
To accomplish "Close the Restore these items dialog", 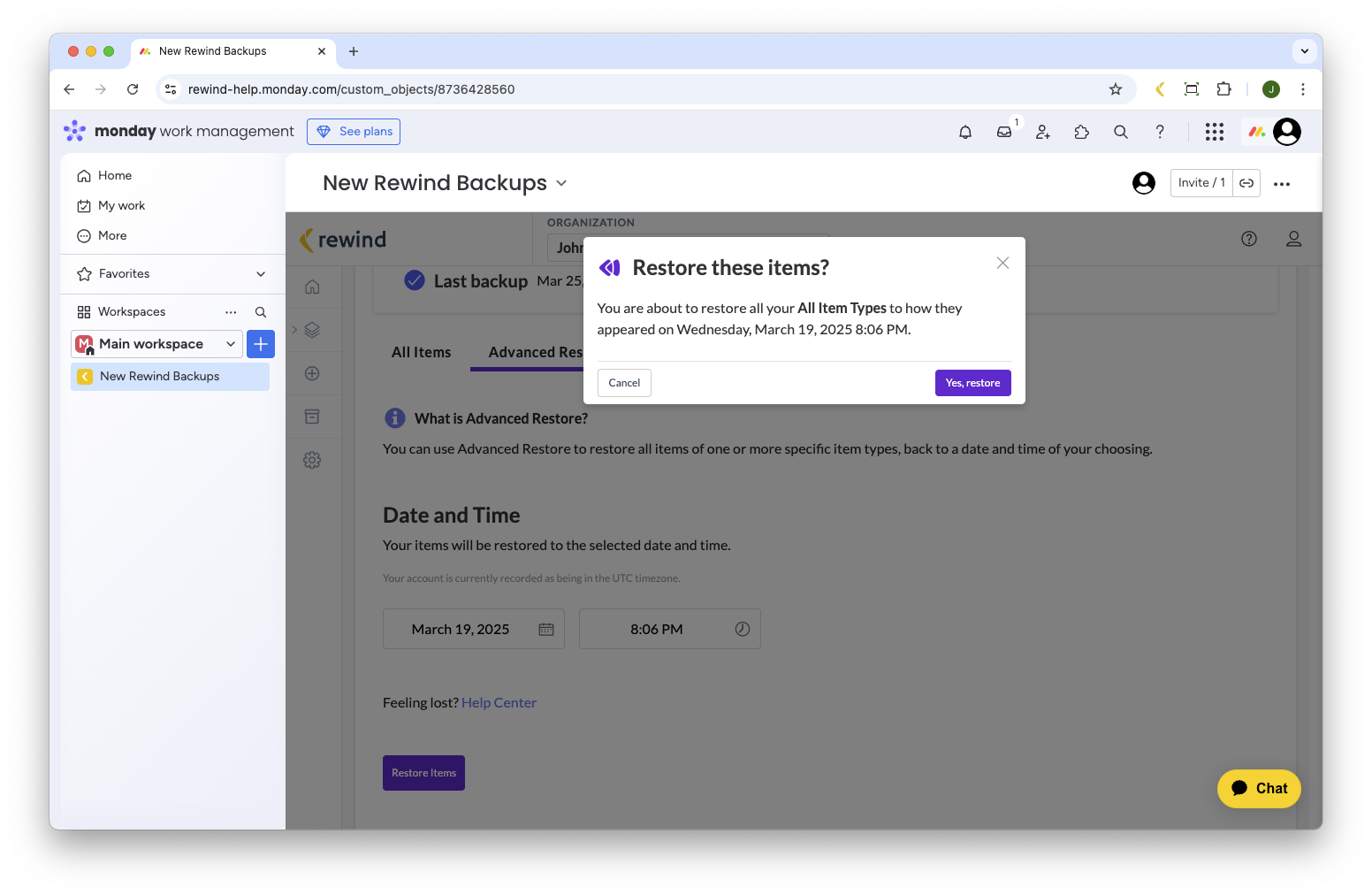I will click(1002, 263).
